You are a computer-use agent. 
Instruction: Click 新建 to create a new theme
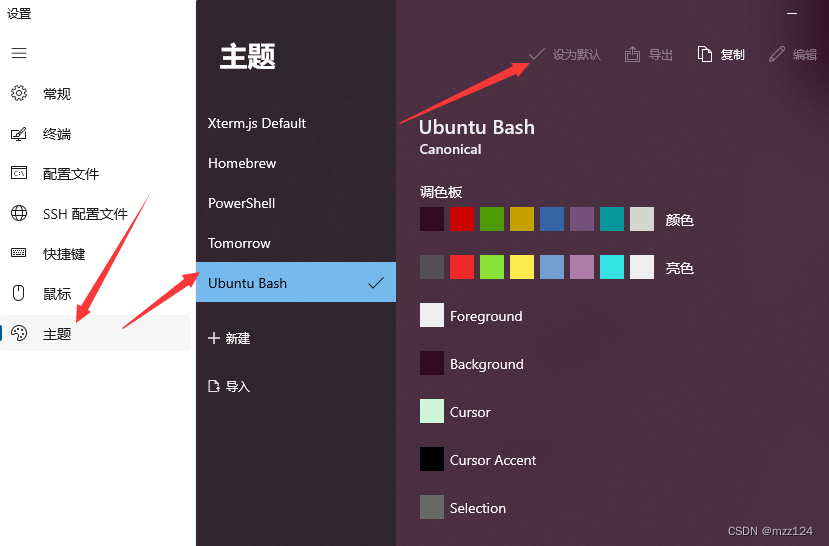[x=229, y=339]
